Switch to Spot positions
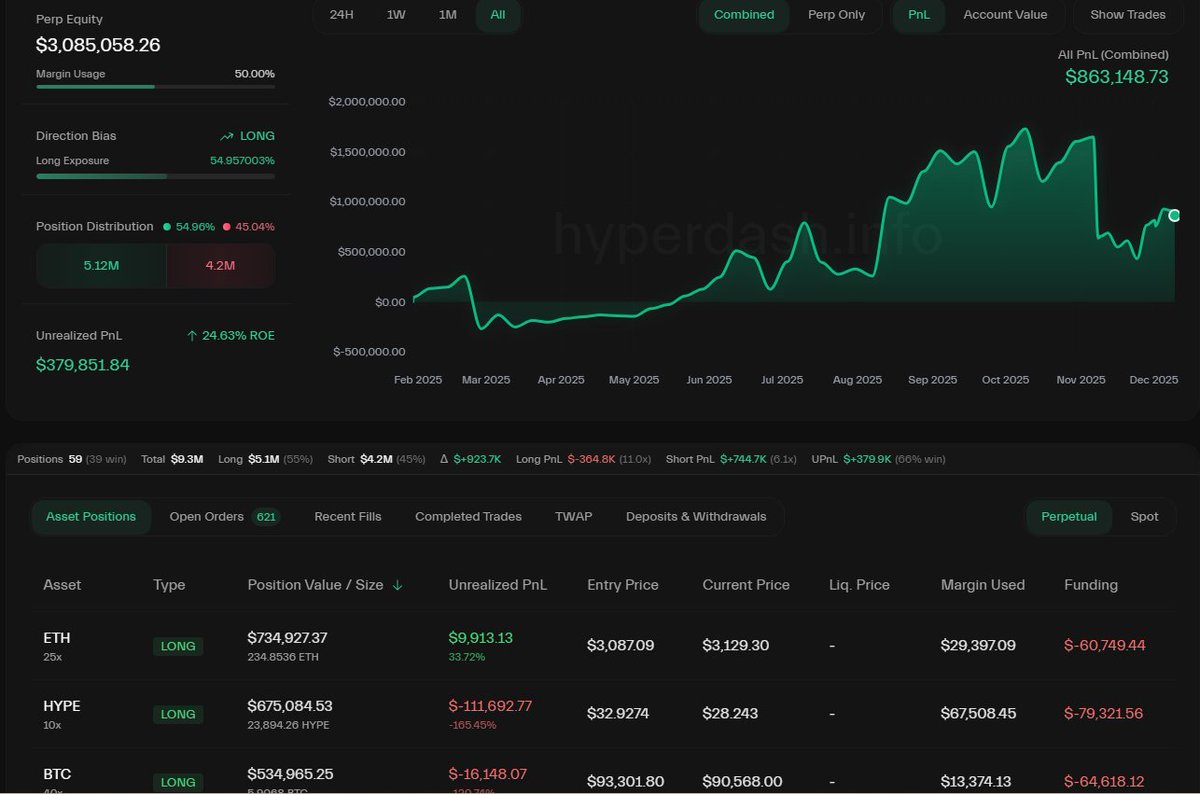 [x=1144, y=517]
